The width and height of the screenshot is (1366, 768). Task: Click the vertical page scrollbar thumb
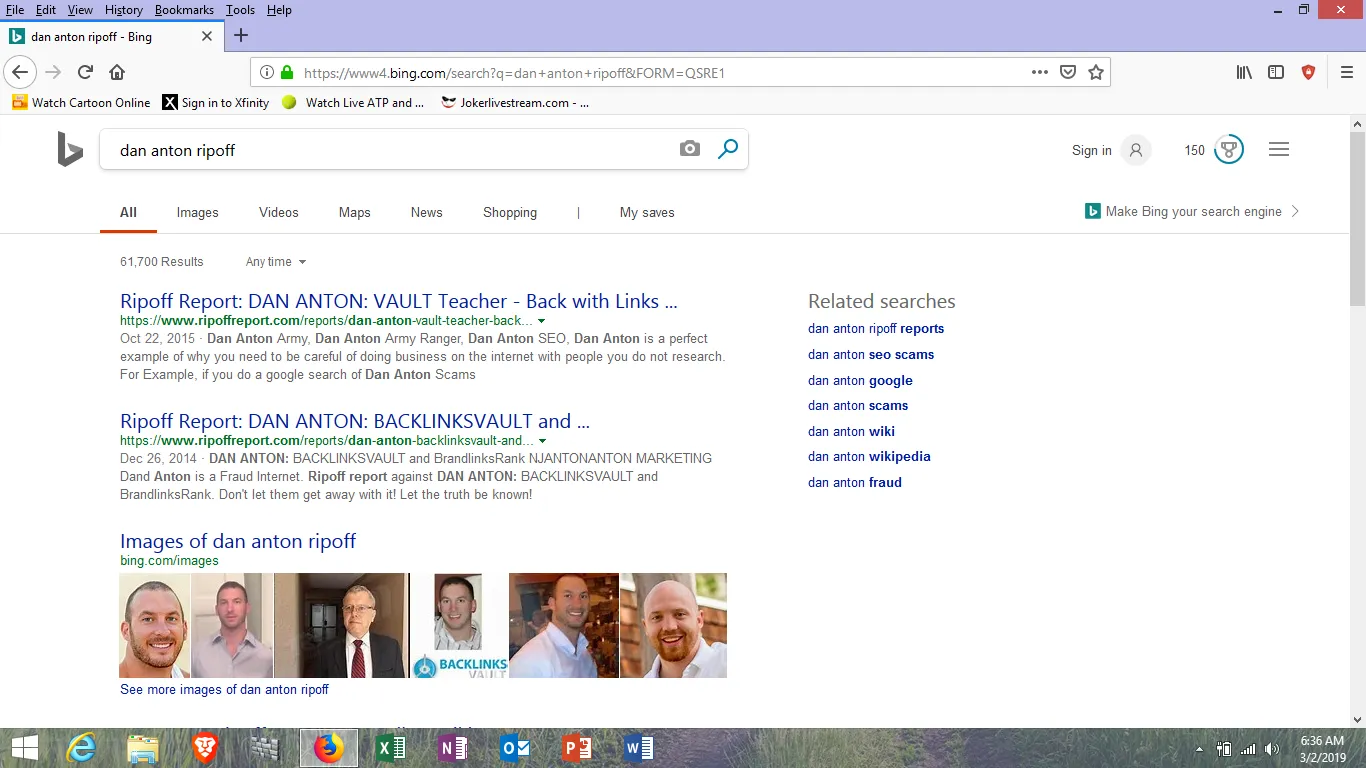1357,218
